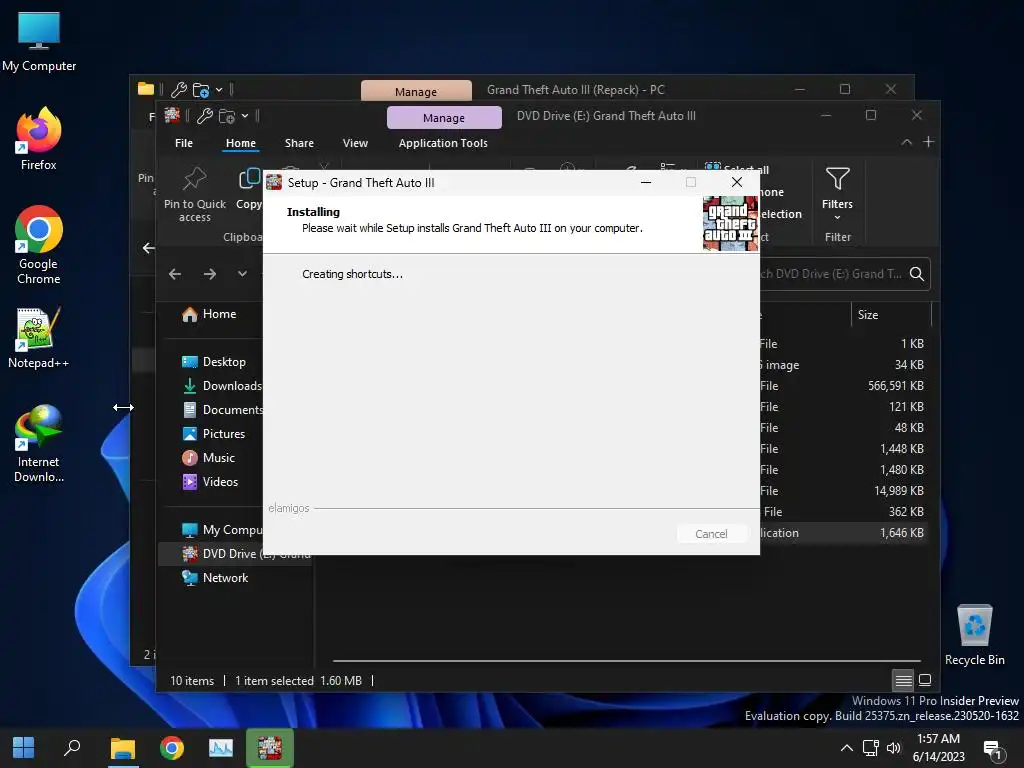Open Chrome from the taskbar
The width and height of the screenshot is (1024, 768).
coord(172,748)
